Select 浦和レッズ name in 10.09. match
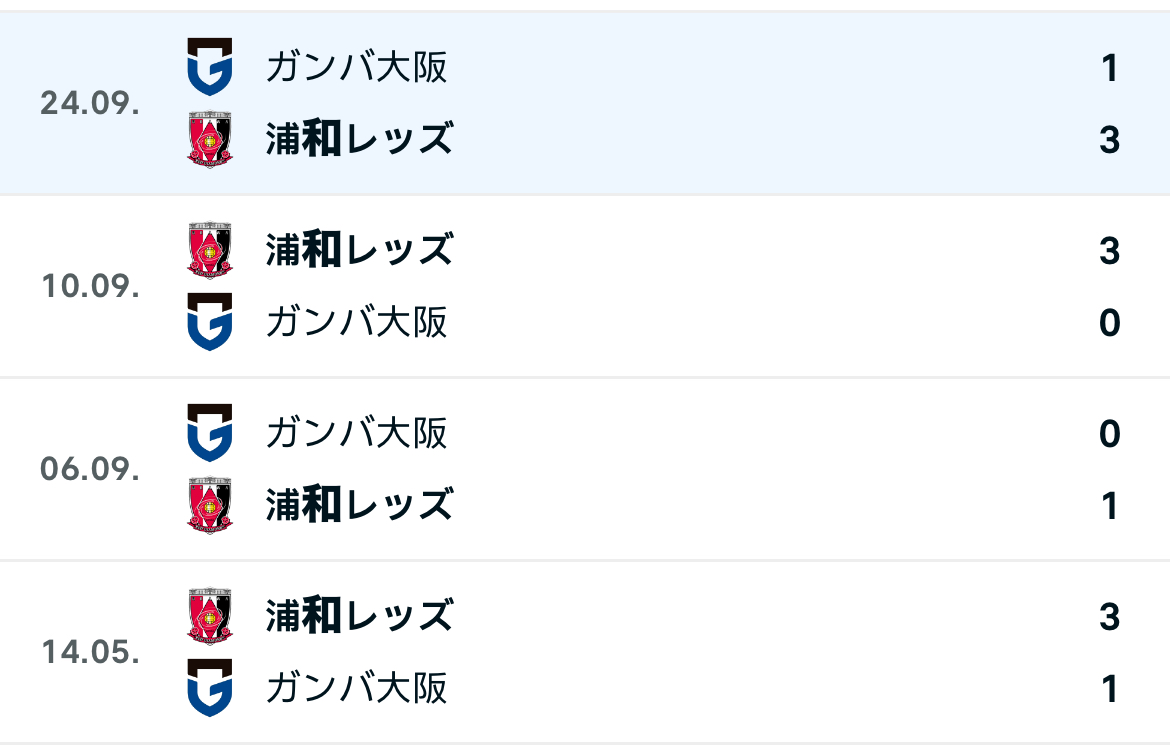Screen dimensions: 1170x747 pyautogui.click(x=359, y=250)
